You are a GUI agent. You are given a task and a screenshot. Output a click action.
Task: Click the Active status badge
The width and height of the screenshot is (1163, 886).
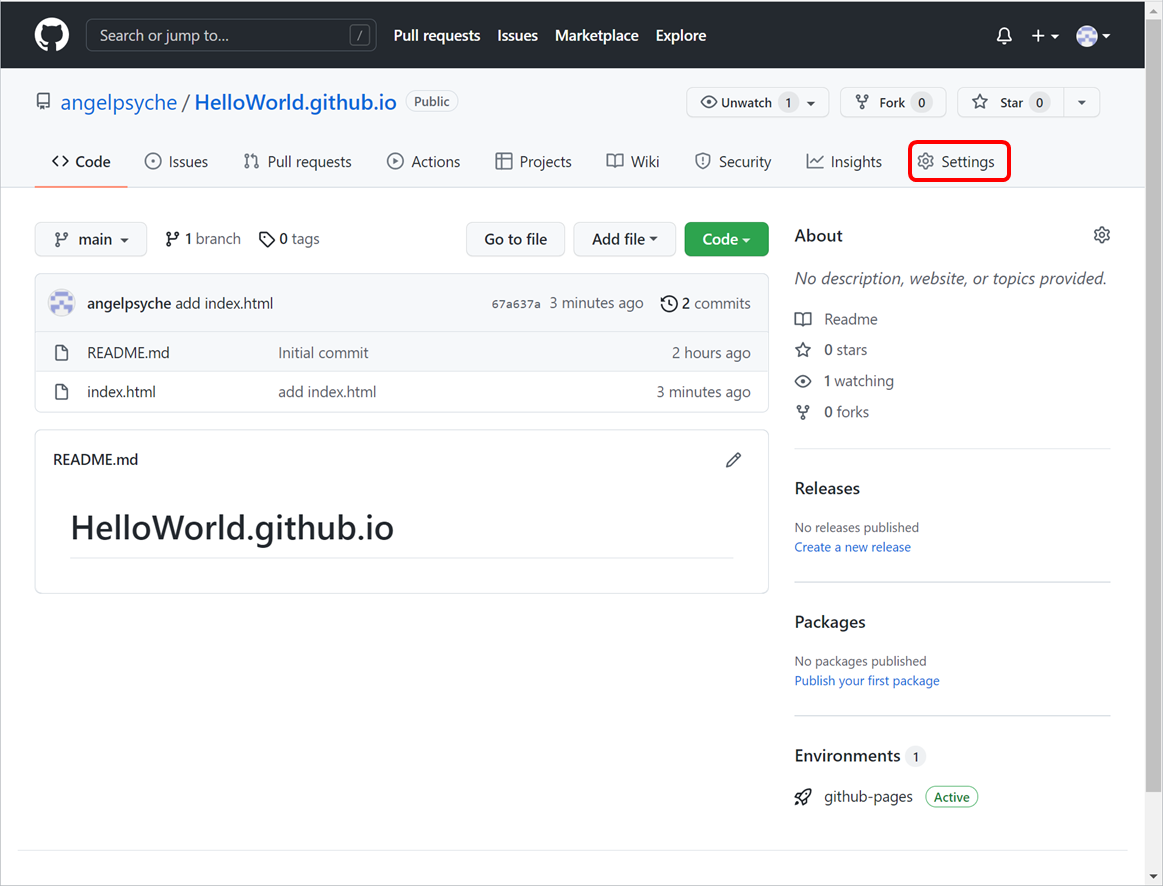[x=952, y=797]
